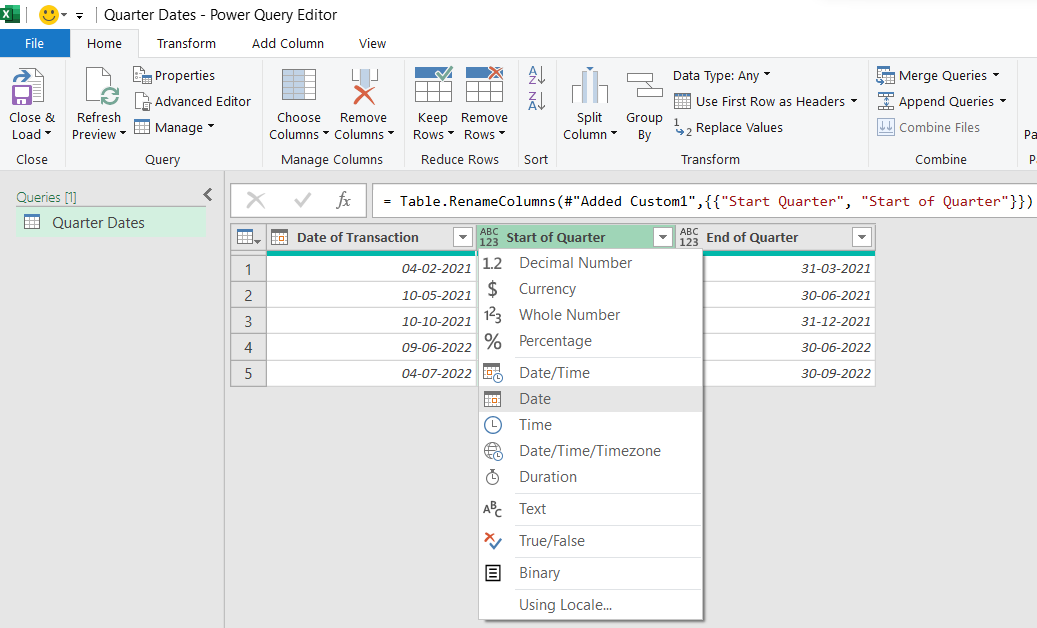1037x628 pixels.
Task: Choose Whole Number data type
Action: pos(590,315)
